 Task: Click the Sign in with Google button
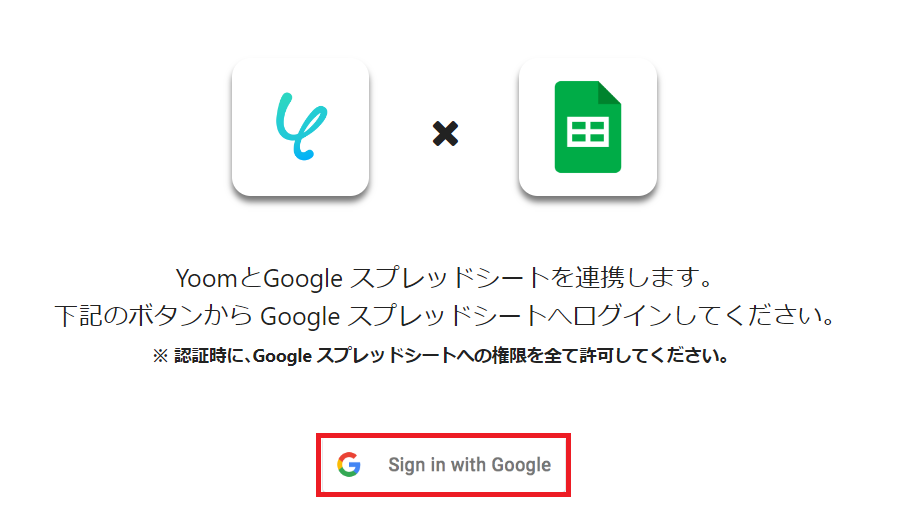(443, 464)
